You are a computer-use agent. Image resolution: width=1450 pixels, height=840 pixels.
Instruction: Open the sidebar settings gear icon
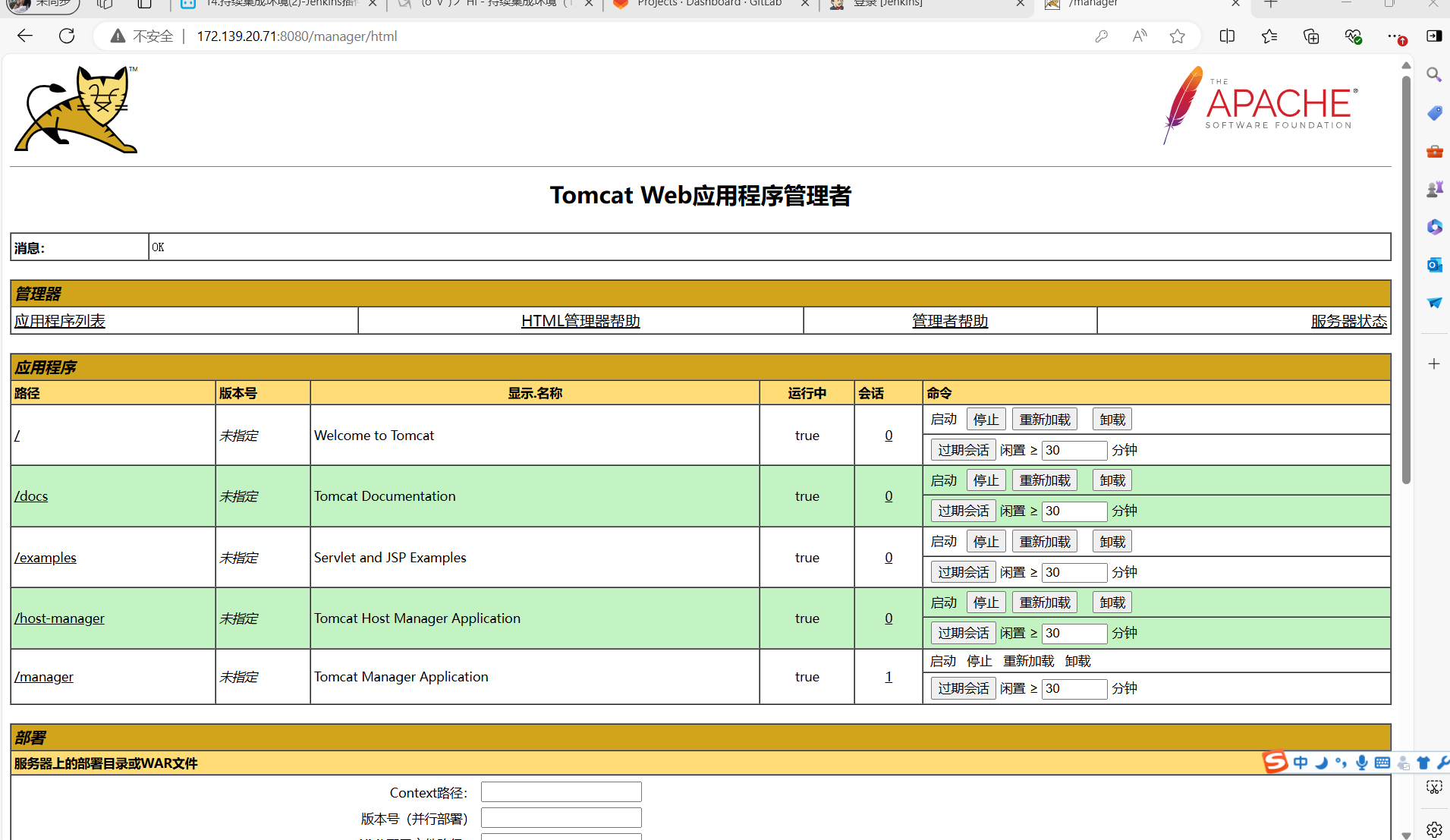tap(1434, 829)
